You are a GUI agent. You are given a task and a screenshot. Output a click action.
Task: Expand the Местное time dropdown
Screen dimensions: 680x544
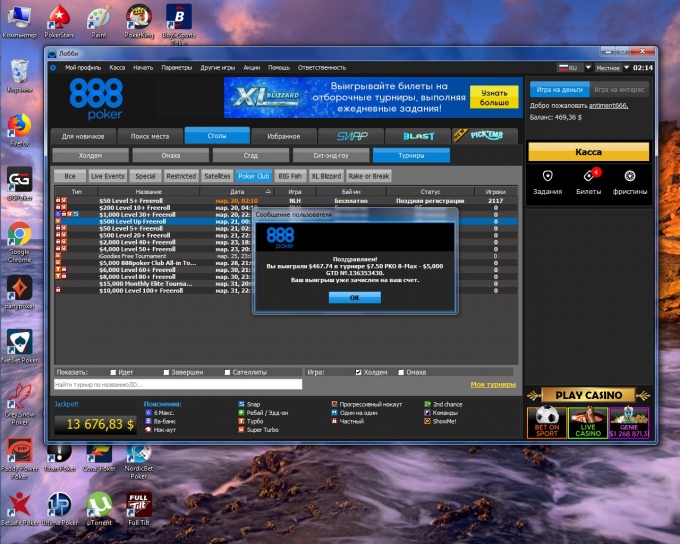pyautogui.click(x=626, y=68)
